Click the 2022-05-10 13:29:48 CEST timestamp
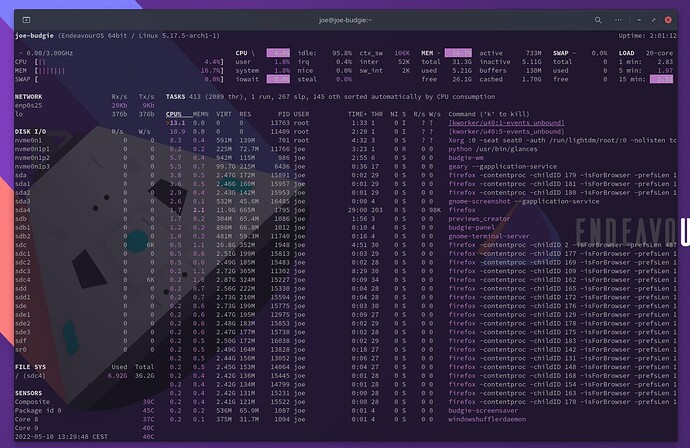The height and width of the screenshot is (448, 690). [x=61, y=437]
